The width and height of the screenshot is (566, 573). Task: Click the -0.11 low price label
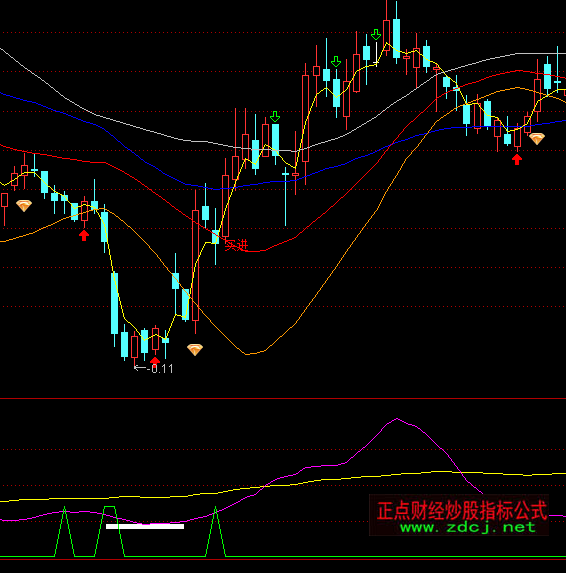tap(154, 369)
